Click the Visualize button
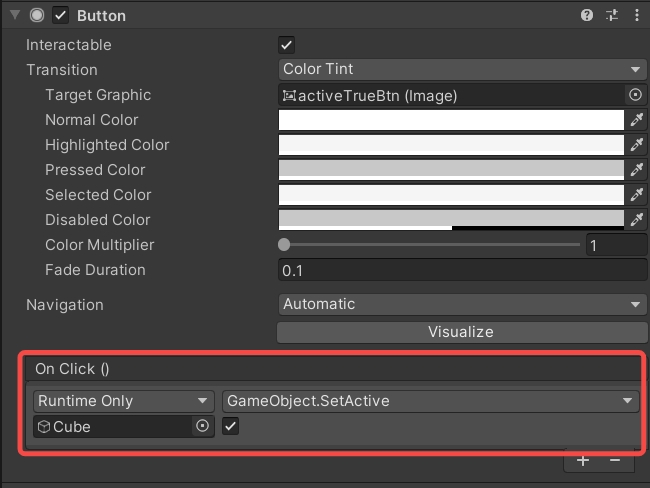Screen dimensions: 650x488 (x=460, y=332)
